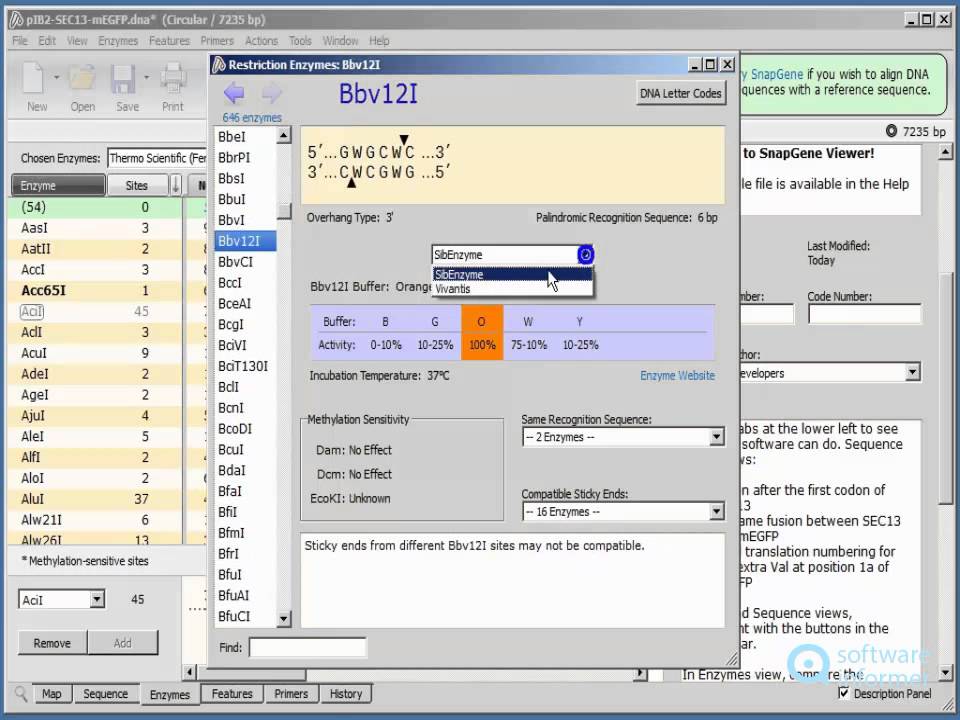Expand the author dropdown showing 'evelopers'
This screenshot has width=960, height=720.
(912, 372)
